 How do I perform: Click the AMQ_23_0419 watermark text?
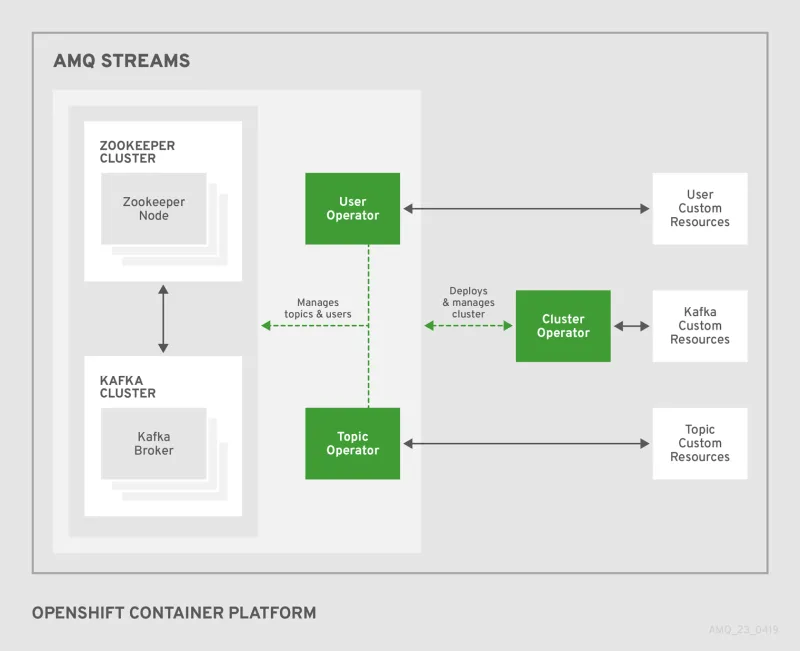(743, 631)
